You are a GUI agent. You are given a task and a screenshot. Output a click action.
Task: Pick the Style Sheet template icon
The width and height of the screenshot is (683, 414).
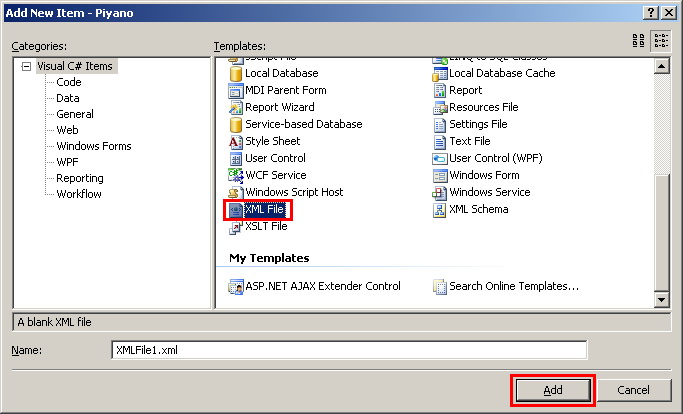pos(236,142)
